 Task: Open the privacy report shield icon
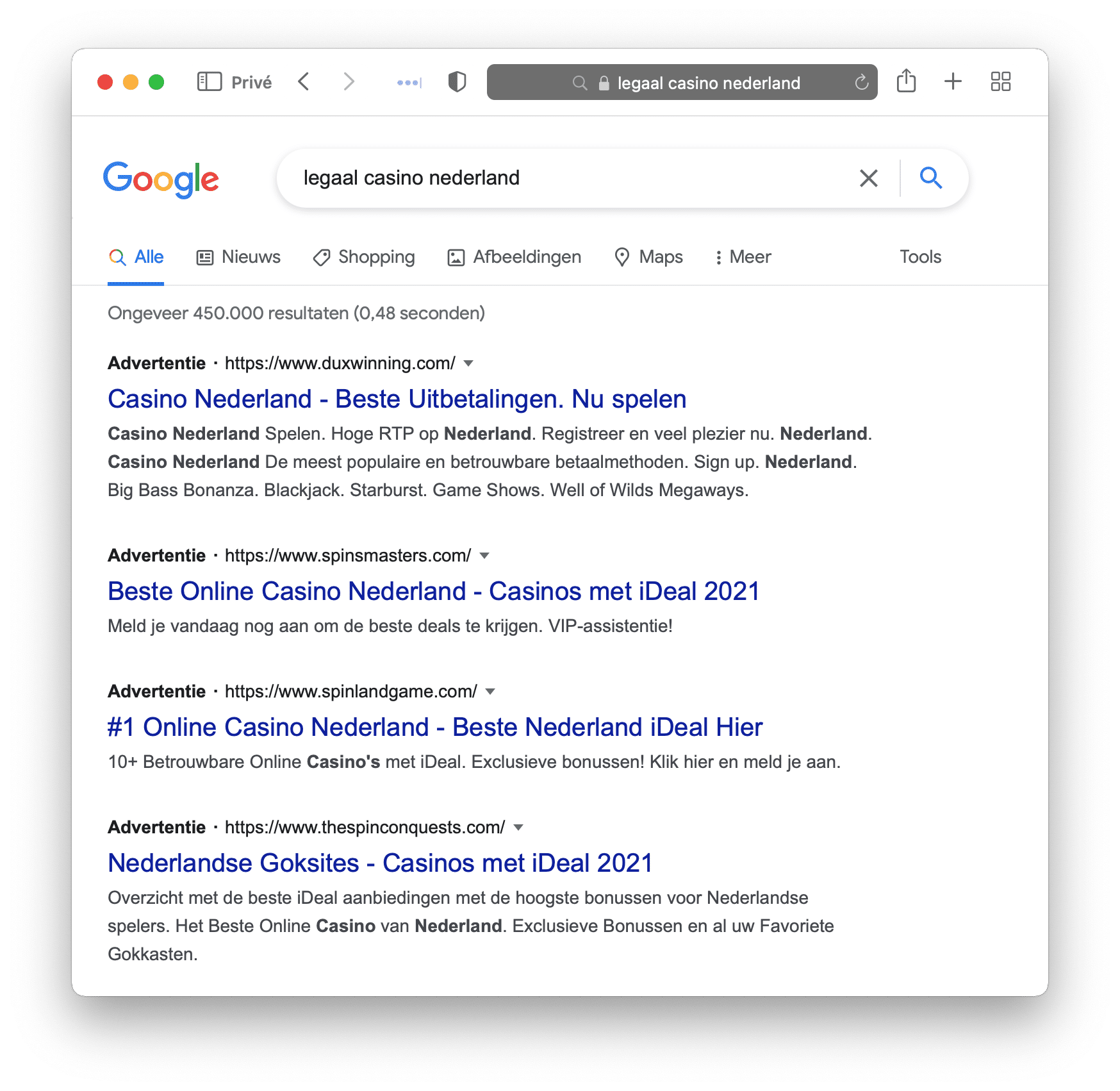point(457,82)
